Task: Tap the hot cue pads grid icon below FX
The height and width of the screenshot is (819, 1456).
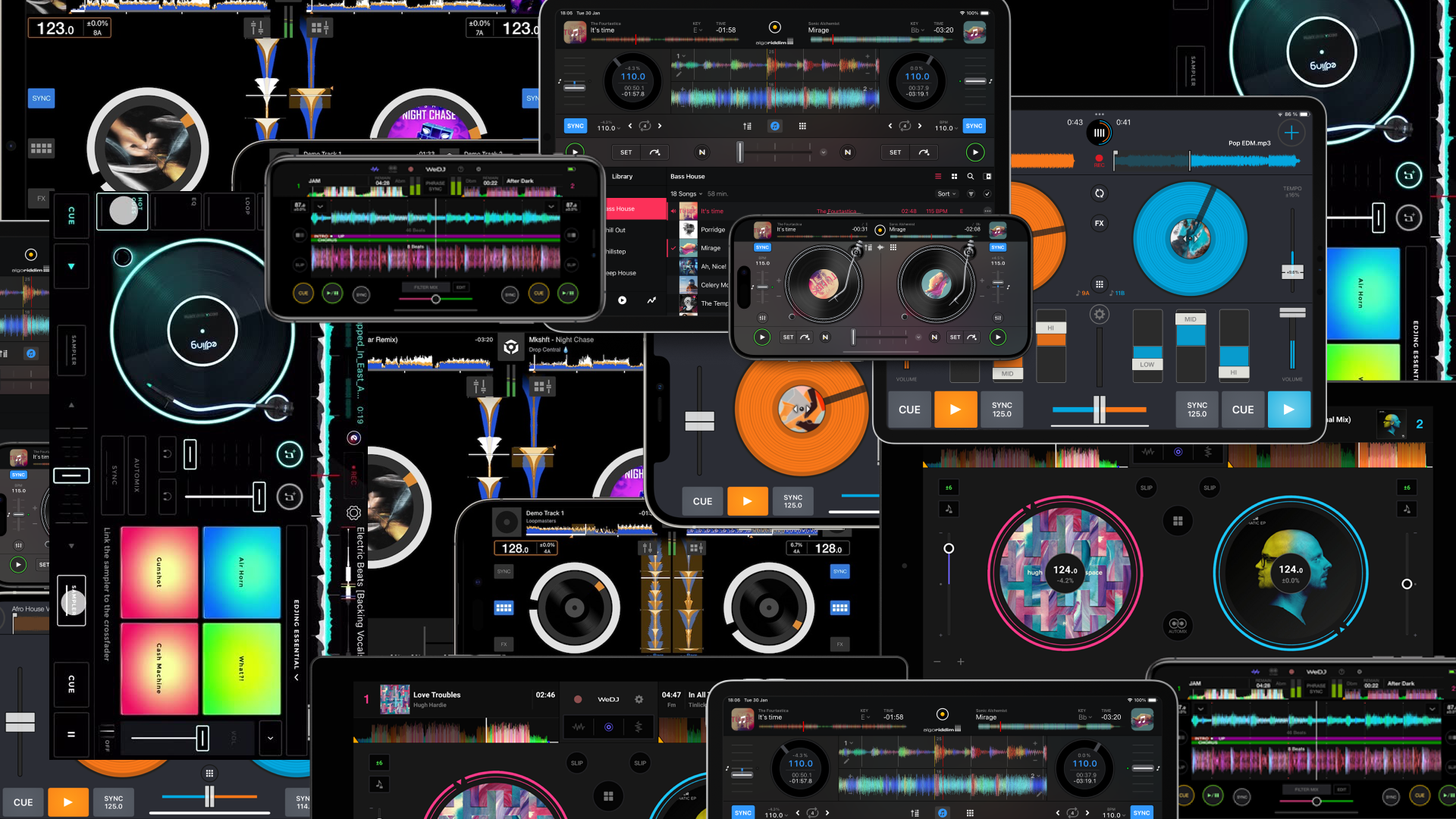Action: 1100,285
